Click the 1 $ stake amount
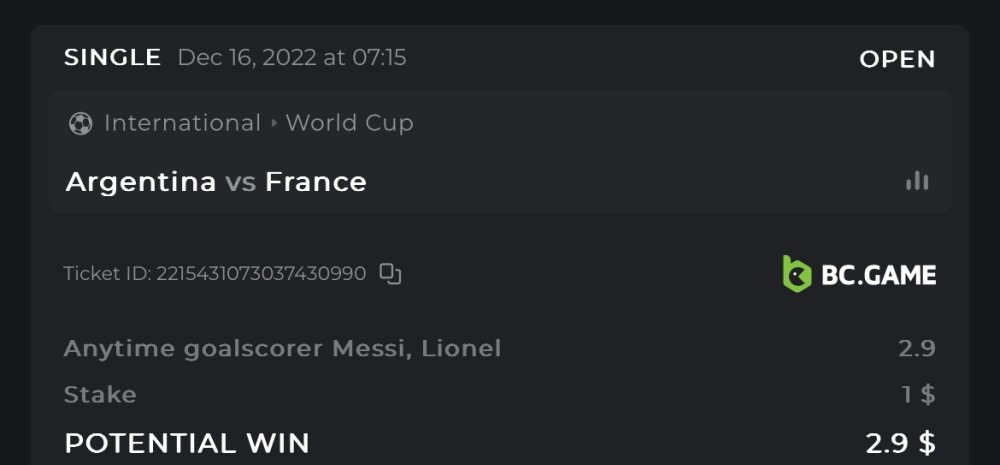1000x465 pixels. coord(918,394)
